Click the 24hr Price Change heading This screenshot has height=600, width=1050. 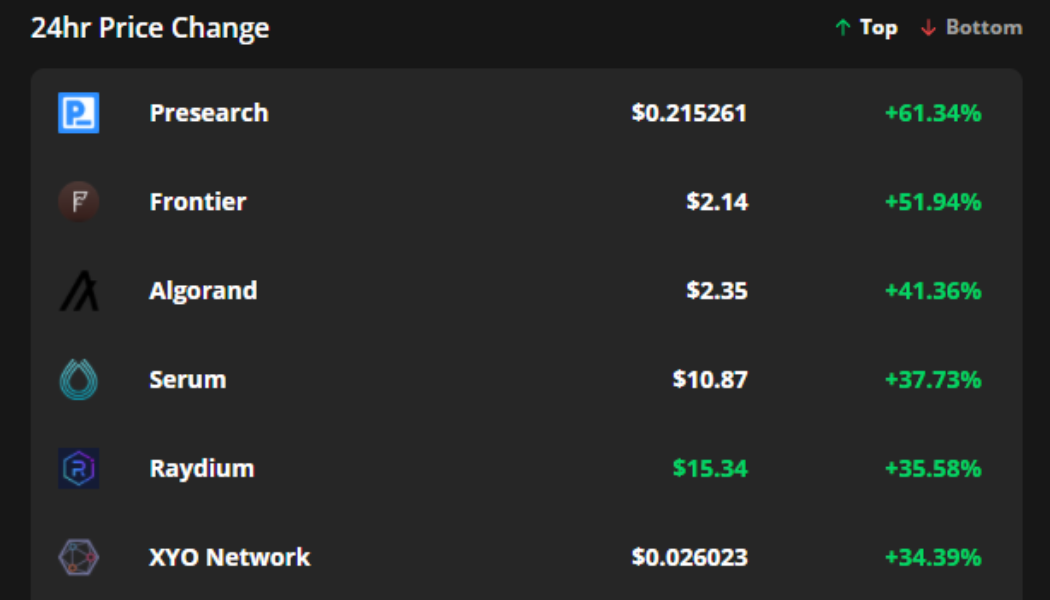point(150,27)
